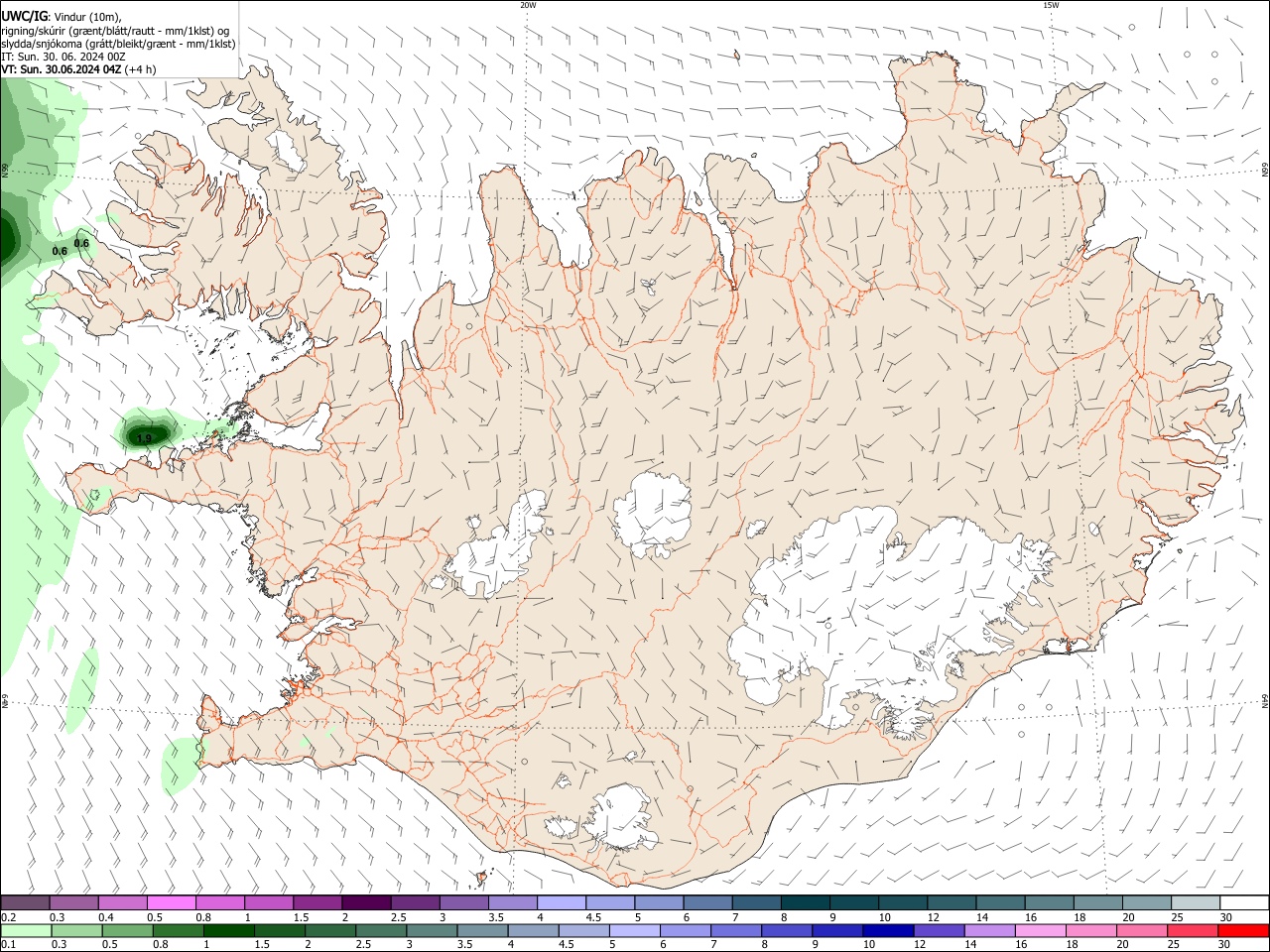Image resolution: width=1270 pixels, height=952 pixels.
Task: Click the 'UWC/IG' title text
Action: tap(24, 17)
